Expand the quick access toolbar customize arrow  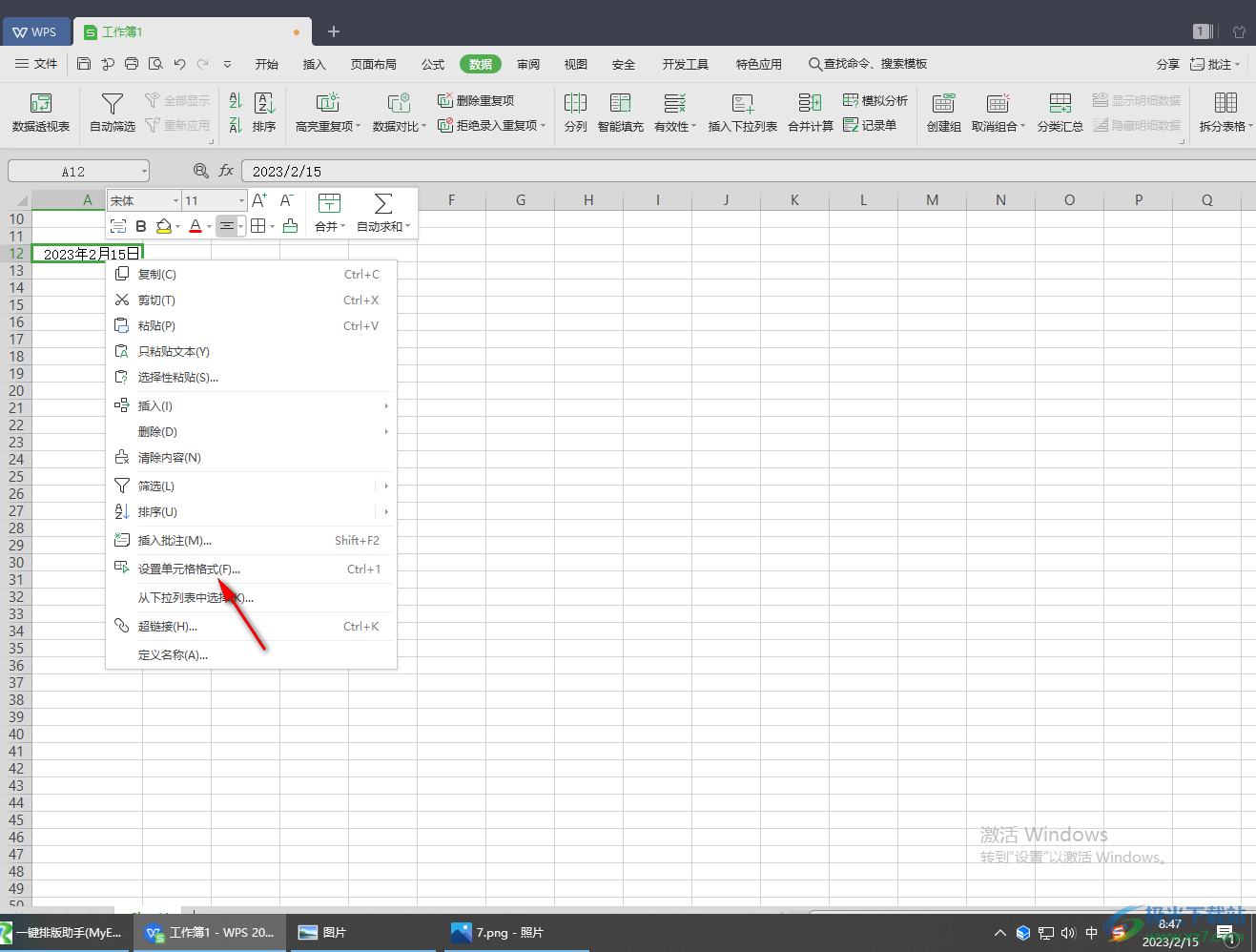(227, 64)
